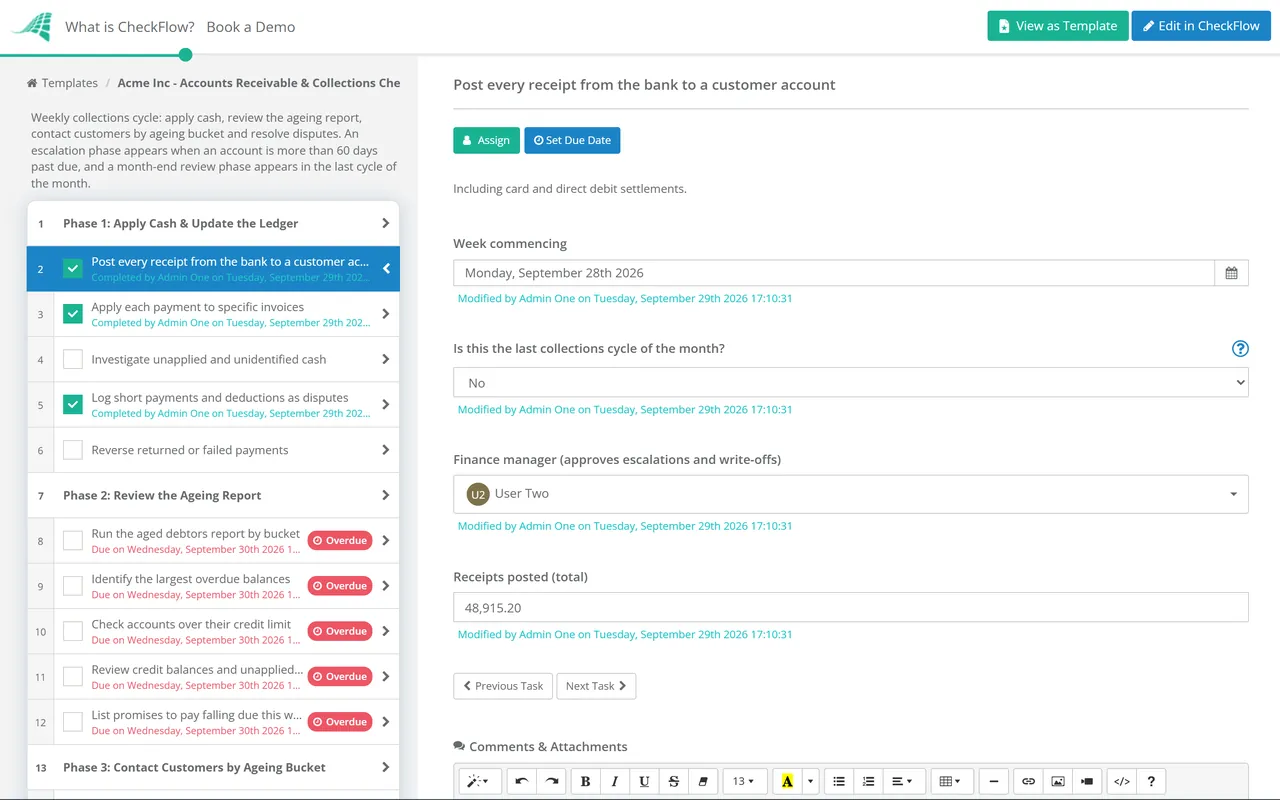
Task: Click the Edit in CheckFlow button
Action: [1201, 26]
